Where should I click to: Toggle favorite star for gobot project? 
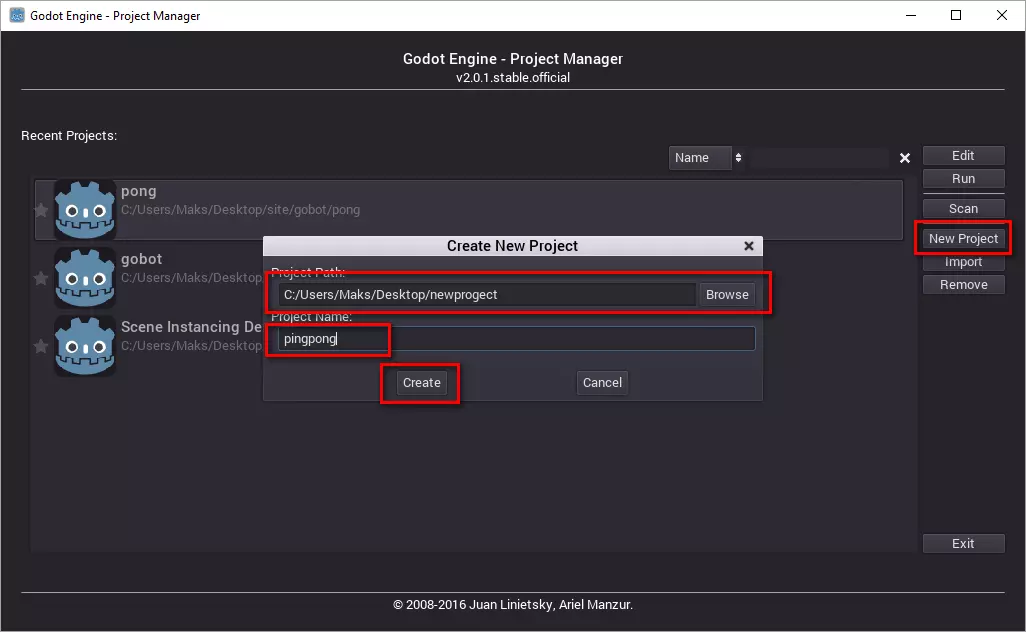pos(41,279)
